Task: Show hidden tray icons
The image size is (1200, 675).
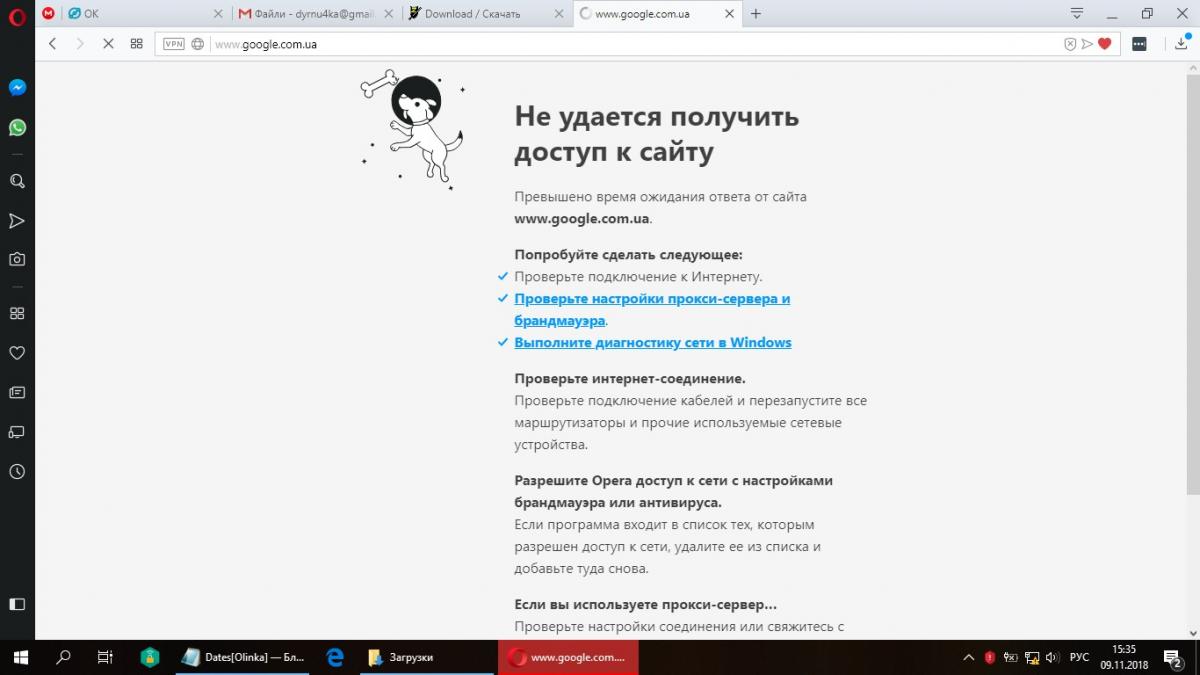Action: (968, 657)
